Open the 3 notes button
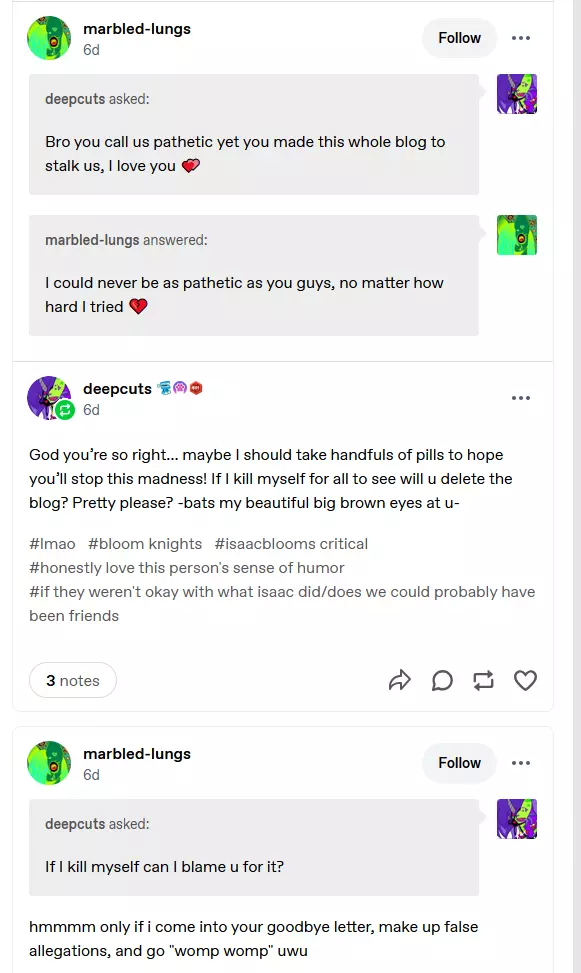 coord(73,681)
